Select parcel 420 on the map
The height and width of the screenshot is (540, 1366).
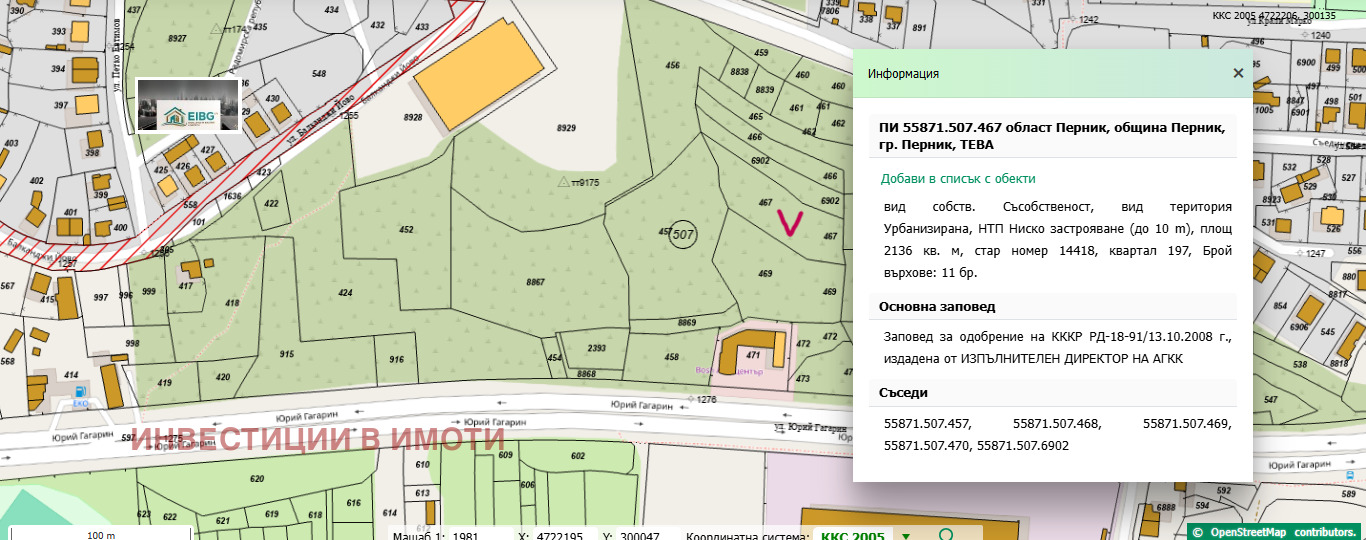pyautogui.click(x=222, y=377)
